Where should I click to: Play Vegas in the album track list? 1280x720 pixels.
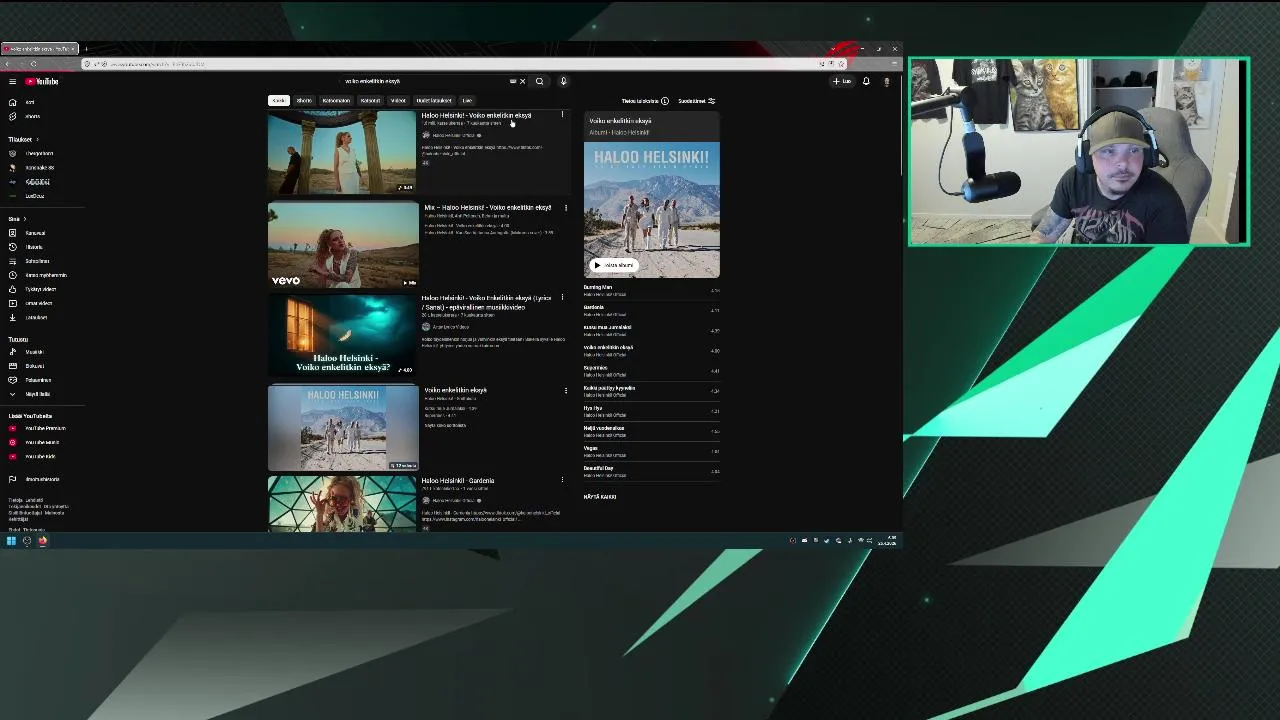pyautogui.click(x=651, y=451)
